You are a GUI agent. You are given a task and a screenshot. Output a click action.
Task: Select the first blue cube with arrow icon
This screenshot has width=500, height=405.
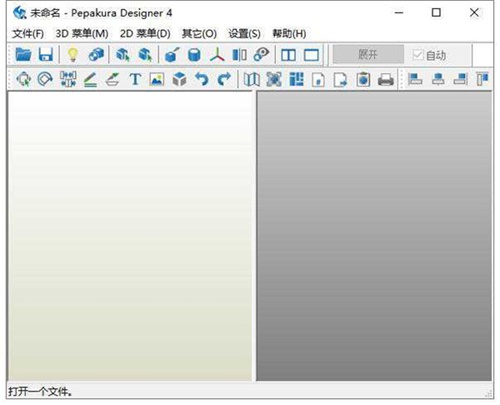[x=122, y=54]
